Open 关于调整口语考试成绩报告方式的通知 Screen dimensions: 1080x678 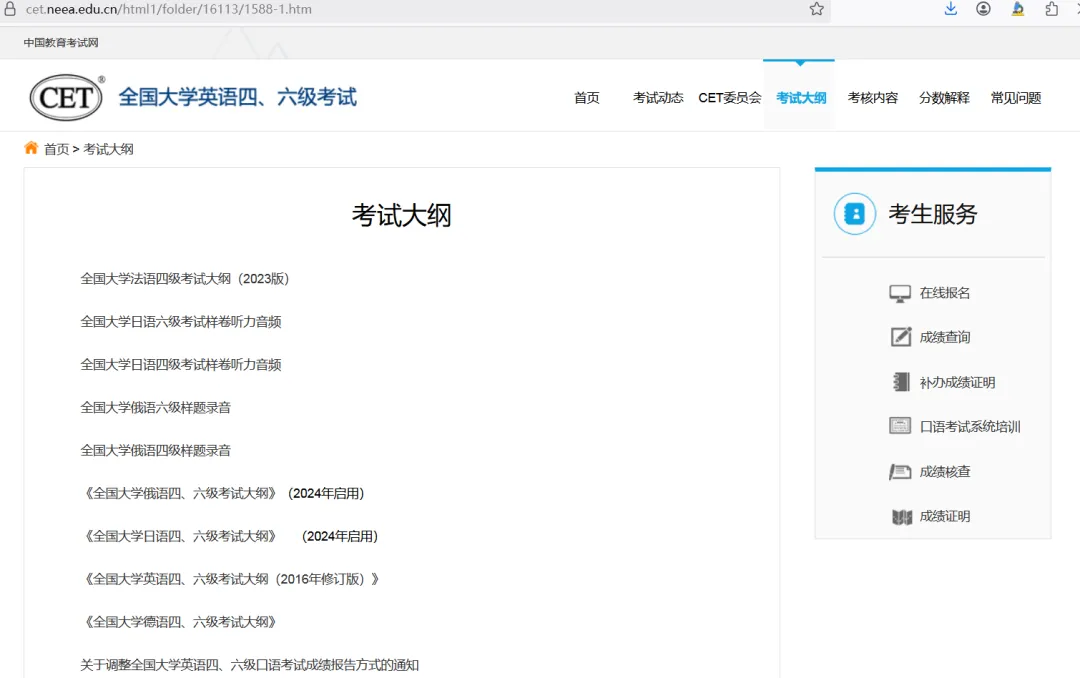tap(249, 664)
